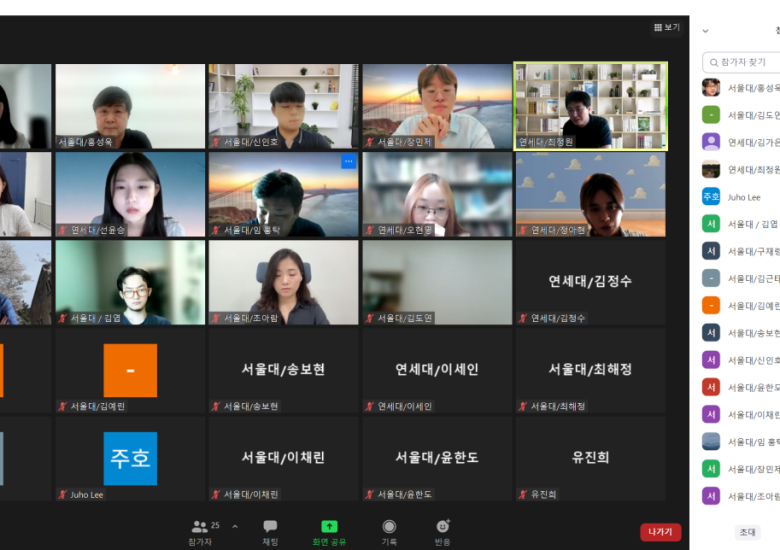Screen dimensions: 780x550
Task: Start 화면 공유 screen sharing
Action: pos(329,526)
